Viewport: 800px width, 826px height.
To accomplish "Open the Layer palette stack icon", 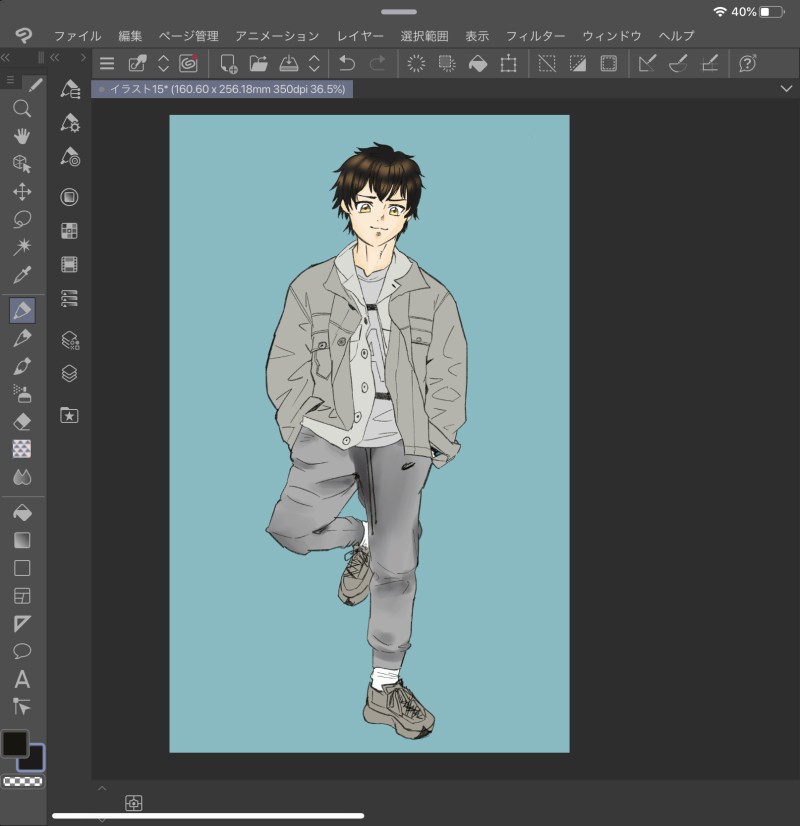I will pos(69,373).
